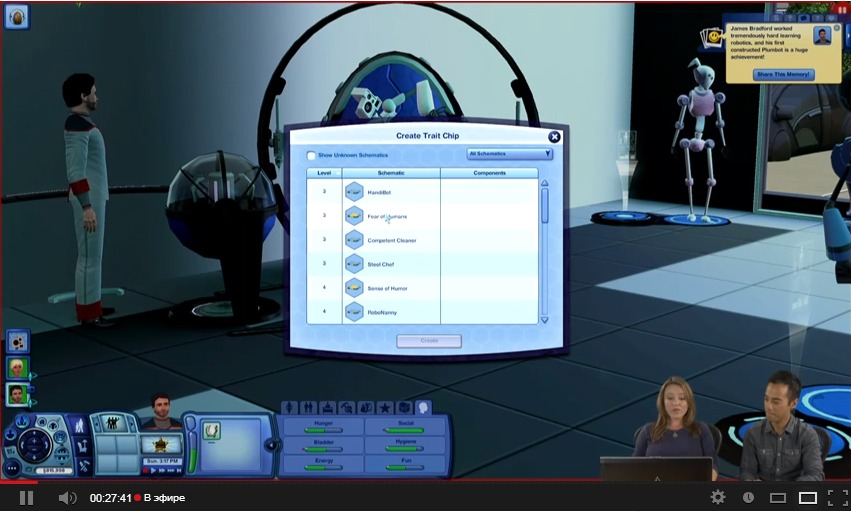This screenshot has height=512, width=851.
Task: Open video player settings gear
Action: click(x=717, y=497)
